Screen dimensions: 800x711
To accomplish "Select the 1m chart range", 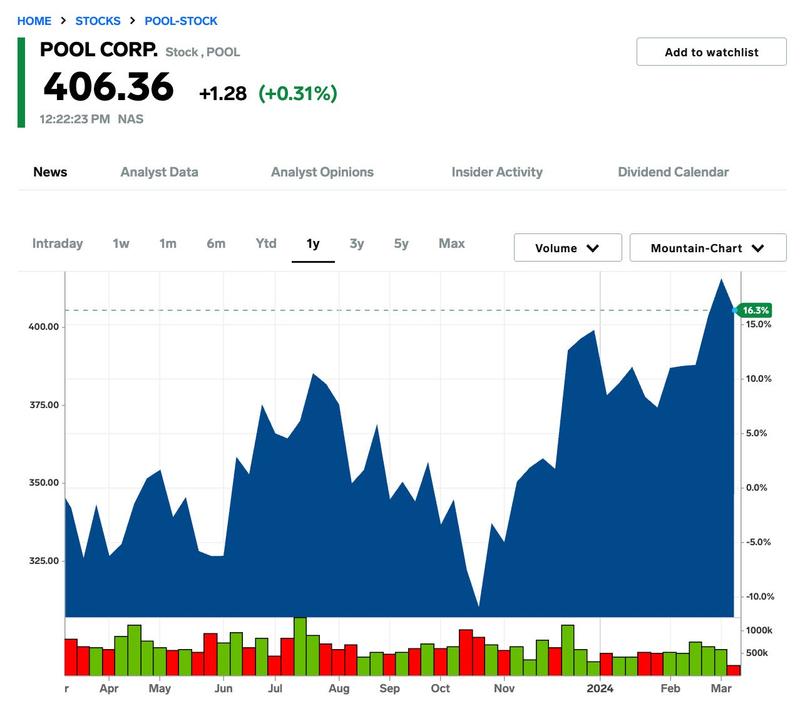I will [168, 243].
